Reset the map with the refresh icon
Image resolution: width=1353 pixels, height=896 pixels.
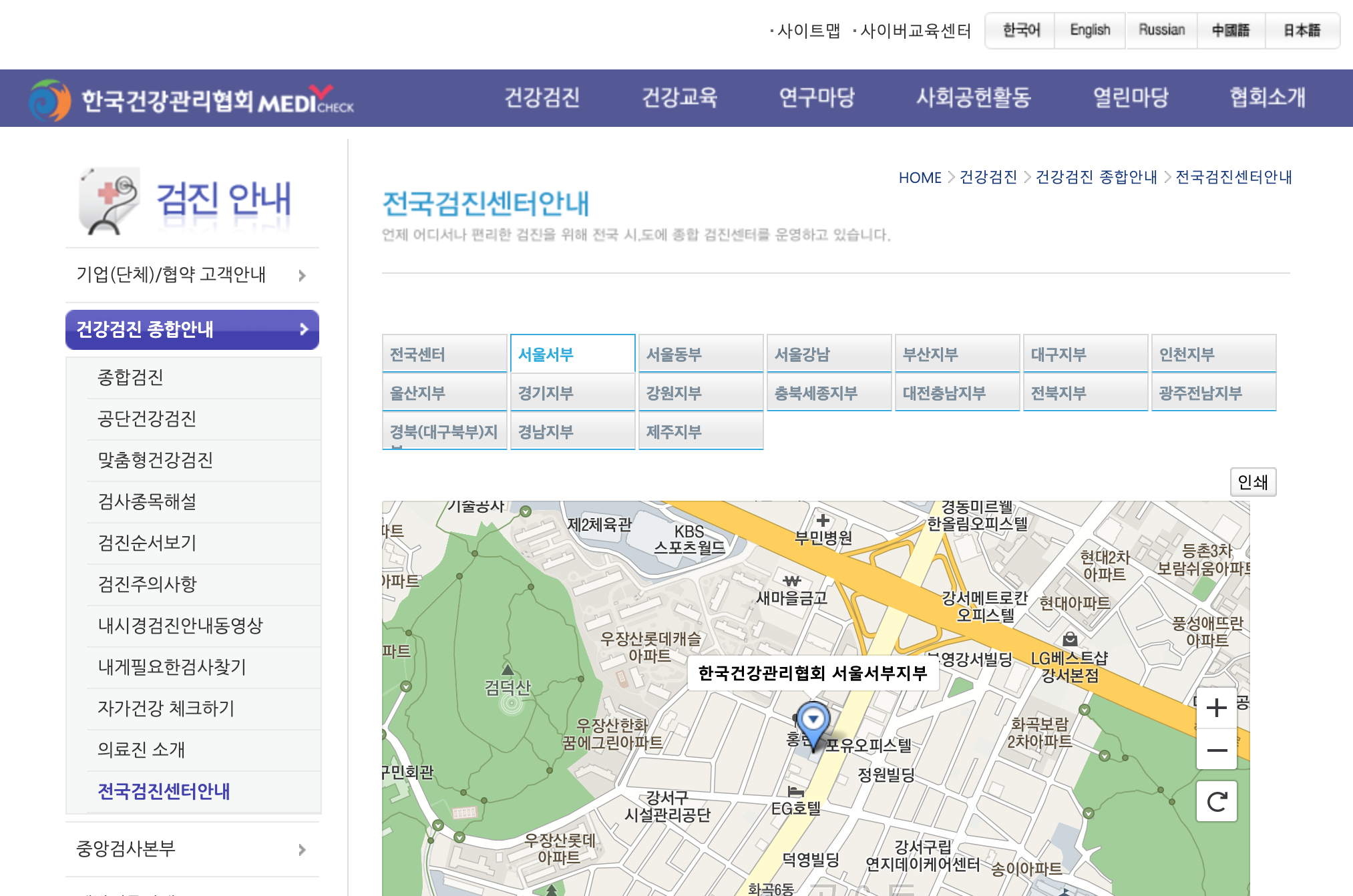click(x=1216, y=801)
